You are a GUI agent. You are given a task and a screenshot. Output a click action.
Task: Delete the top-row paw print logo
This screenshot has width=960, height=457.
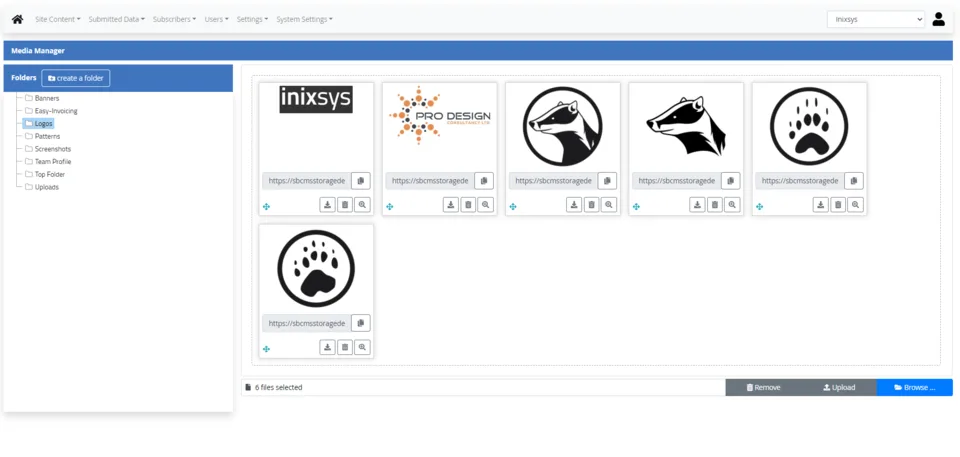tap(838, 205)
